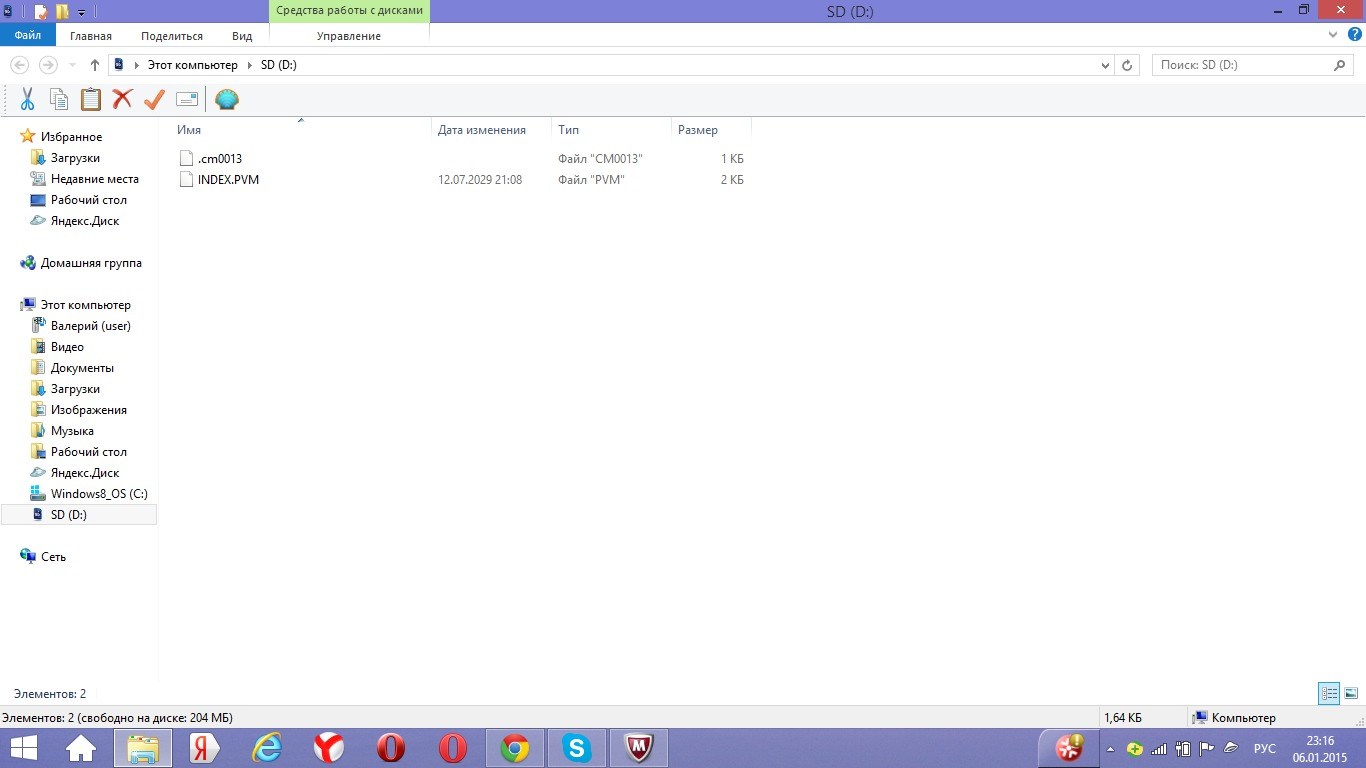Open the Yandex Browser Y icon on the taskbar

(329, 747)
